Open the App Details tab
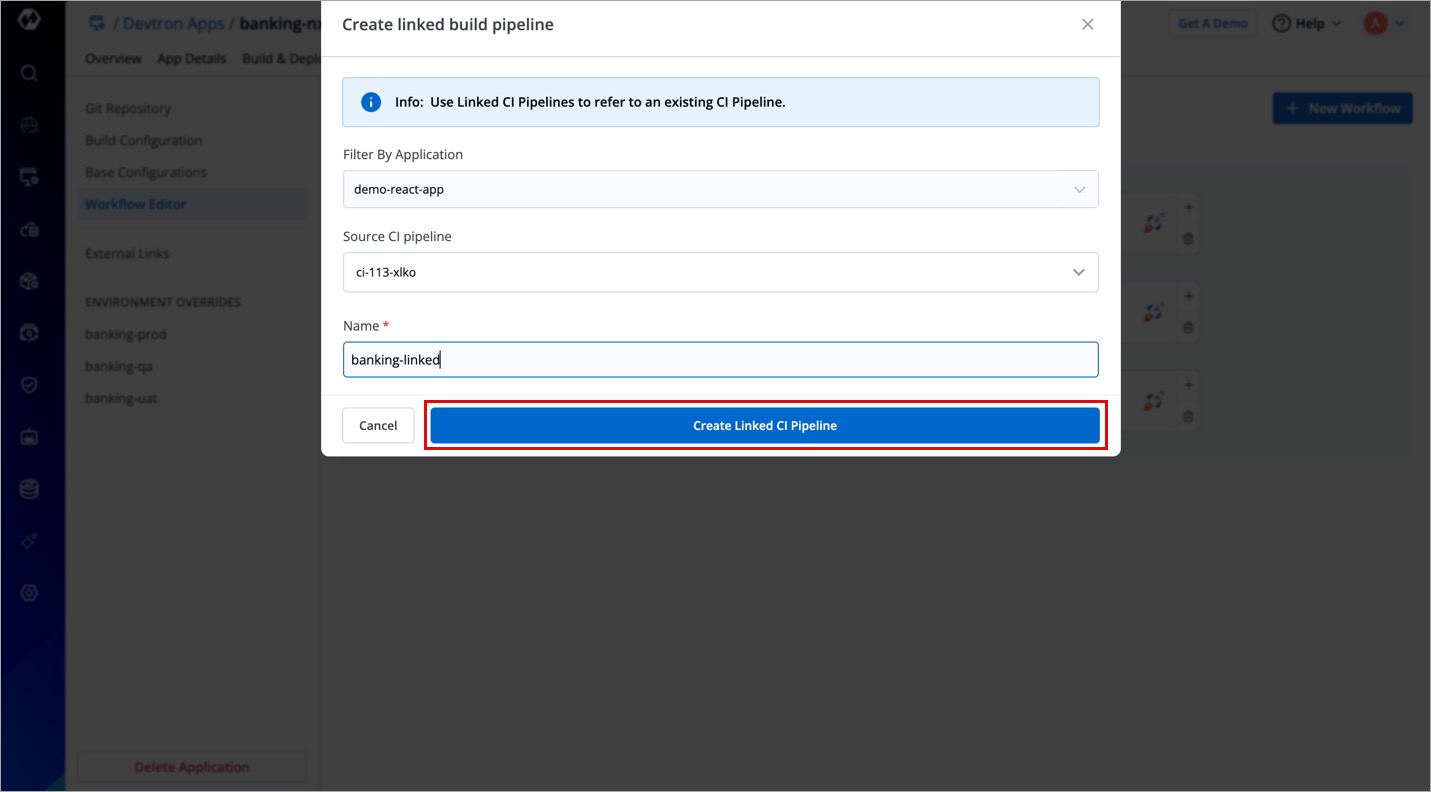This screenshot has height=792, width=1431. click(191, 59)
